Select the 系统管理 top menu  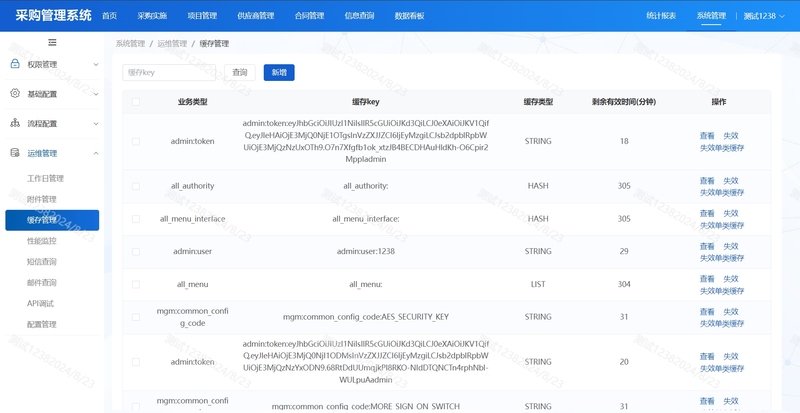point(711,16)
